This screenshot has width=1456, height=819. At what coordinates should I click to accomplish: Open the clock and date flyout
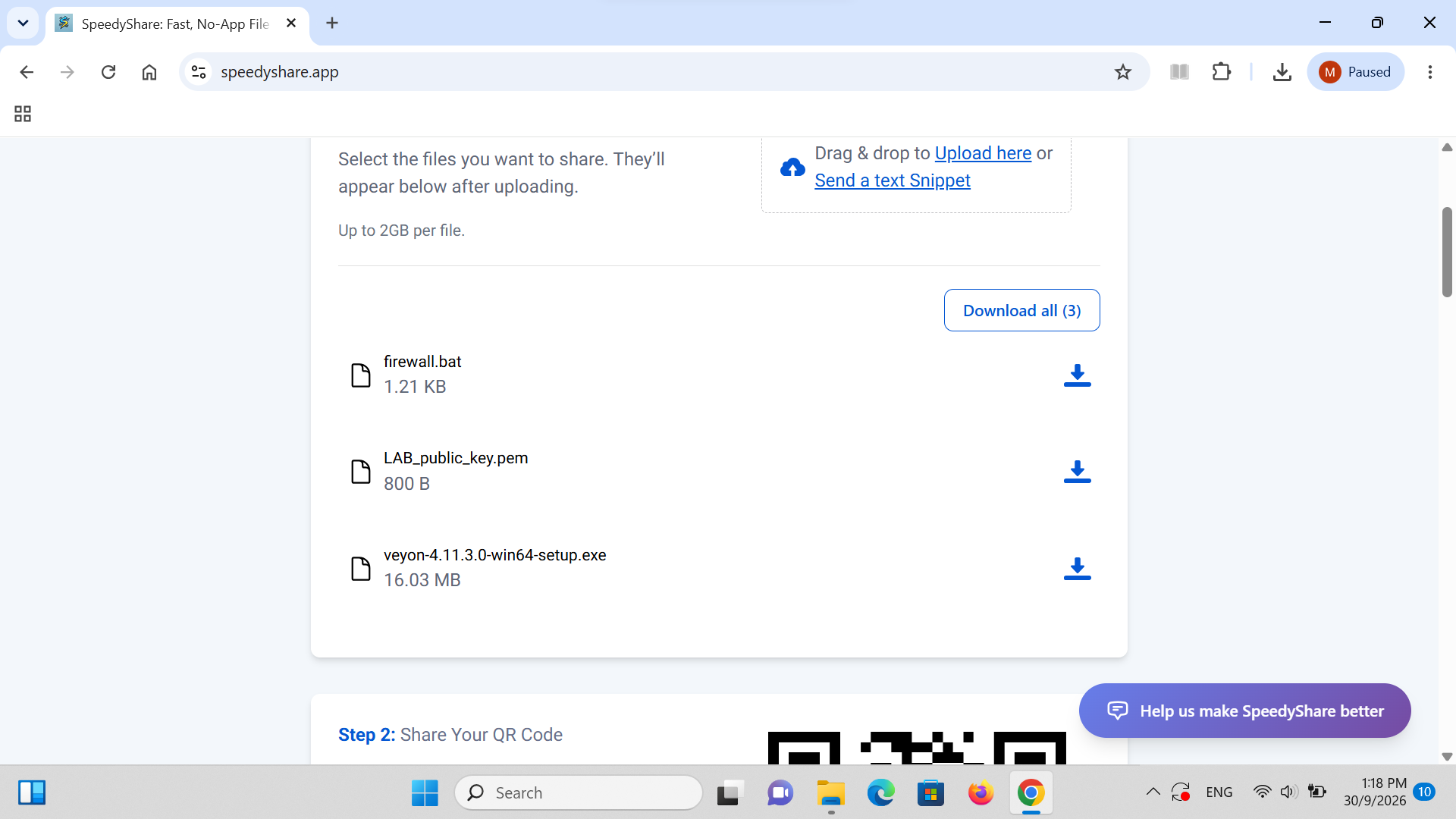(1375, 792)
